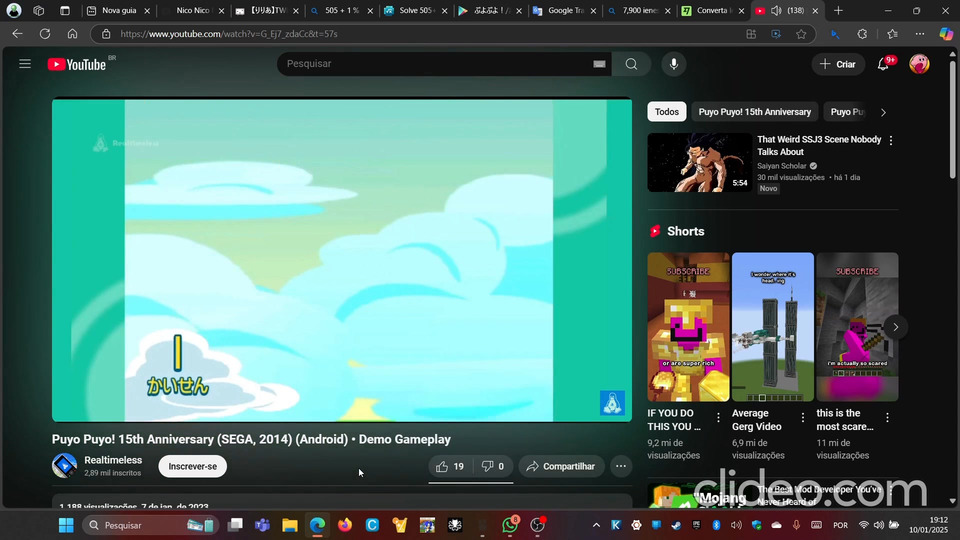
Task: Click the Criar create button
Action: 838,64
